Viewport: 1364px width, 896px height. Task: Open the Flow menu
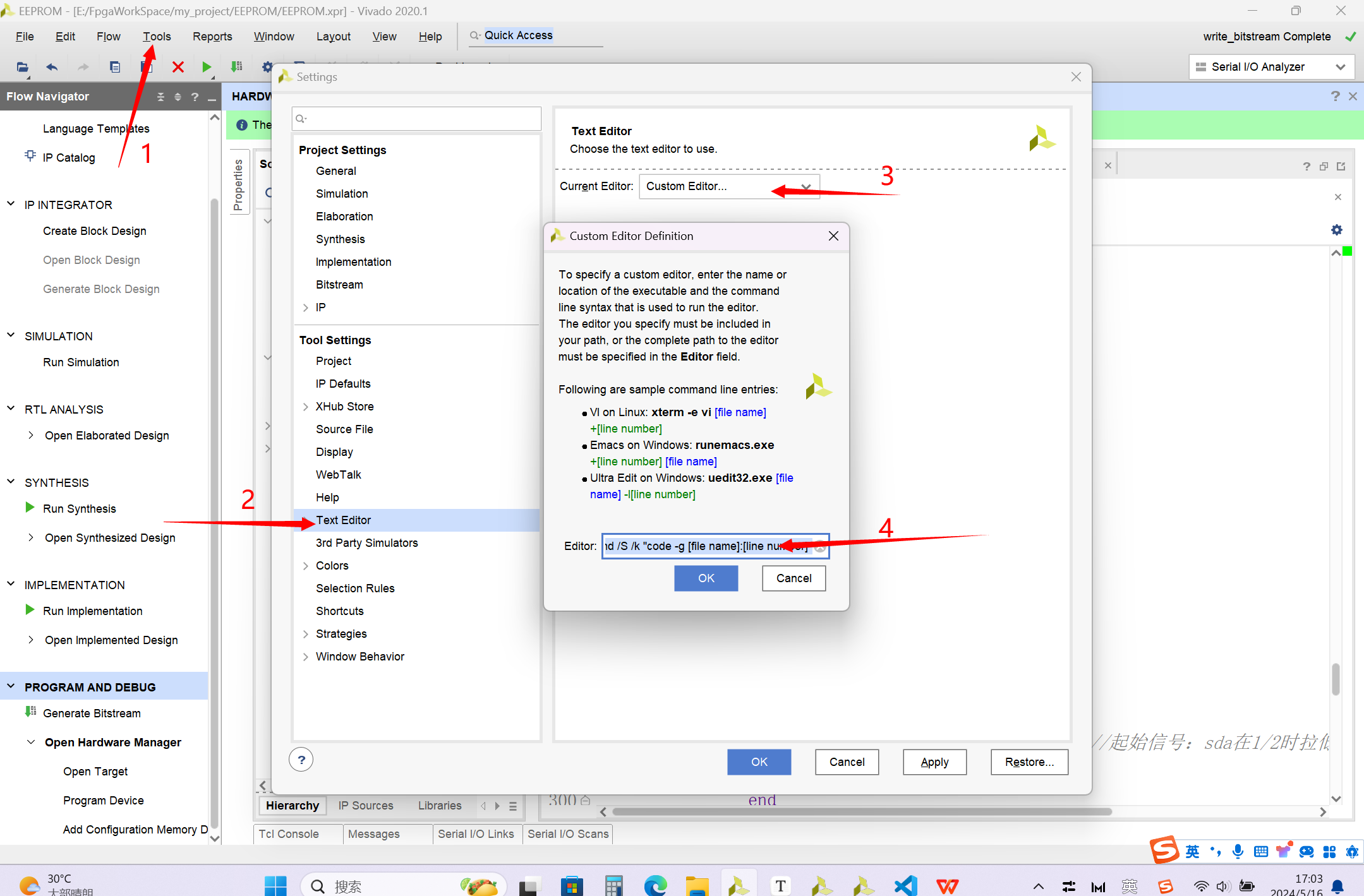[109, 37]
